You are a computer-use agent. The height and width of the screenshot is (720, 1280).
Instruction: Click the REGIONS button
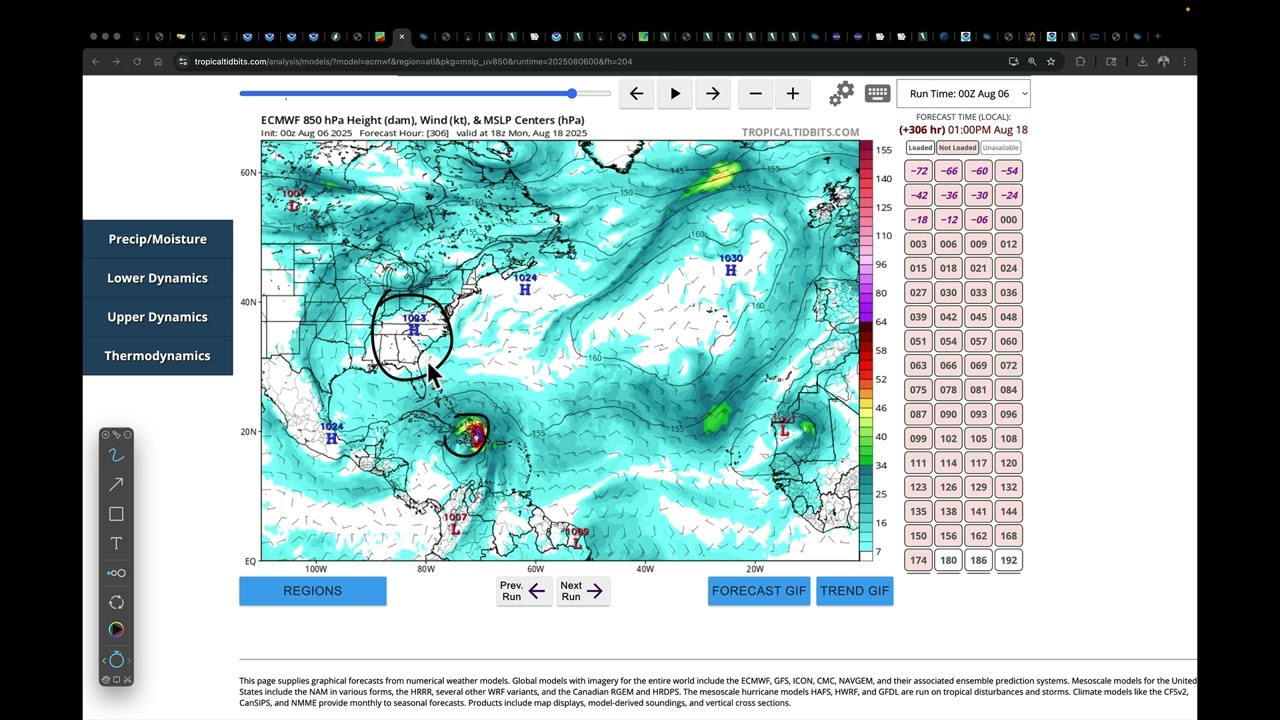pyautogui.click(x=313, y=591)
